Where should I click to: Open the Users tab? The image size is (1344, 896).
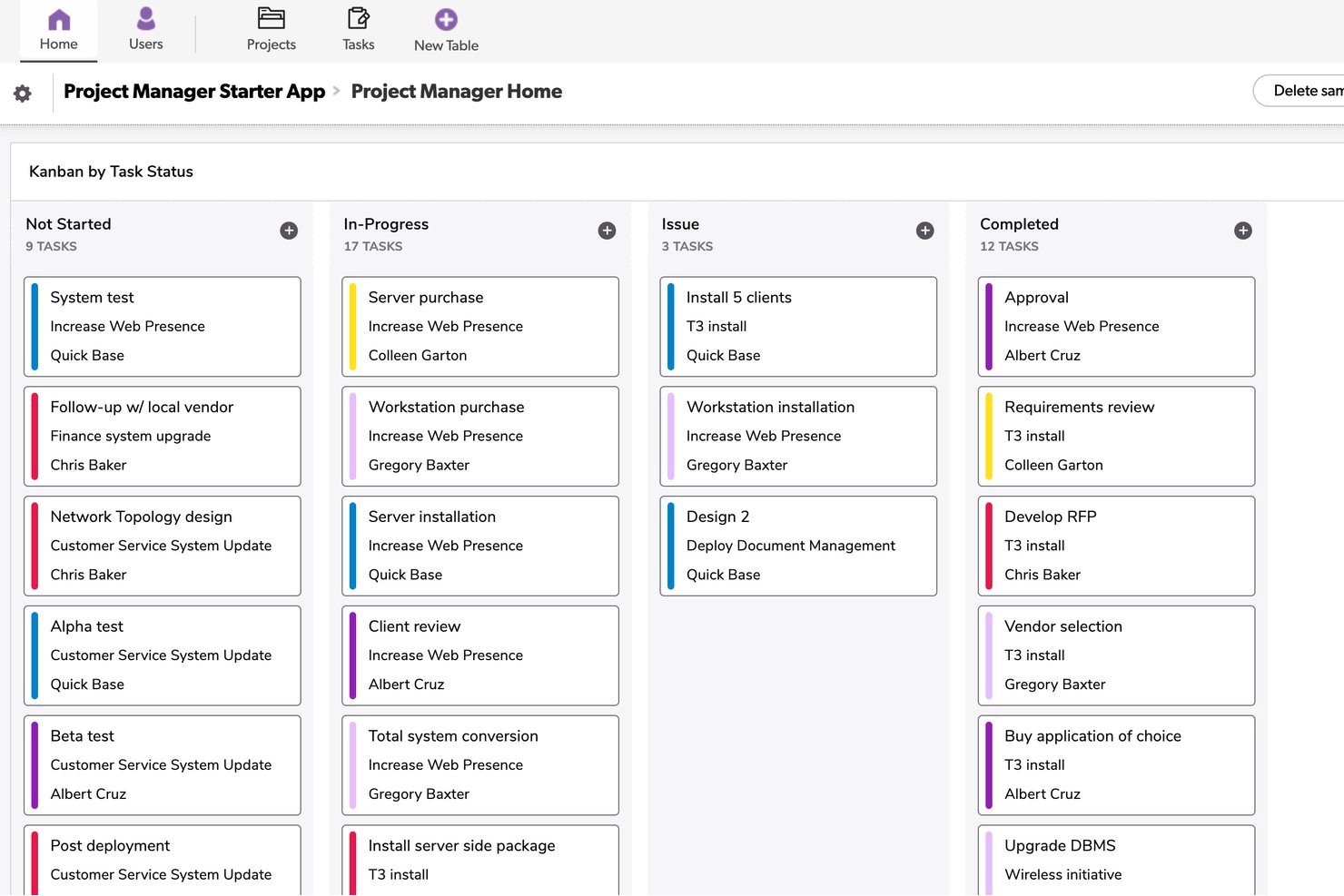click(x=145, y=31)
